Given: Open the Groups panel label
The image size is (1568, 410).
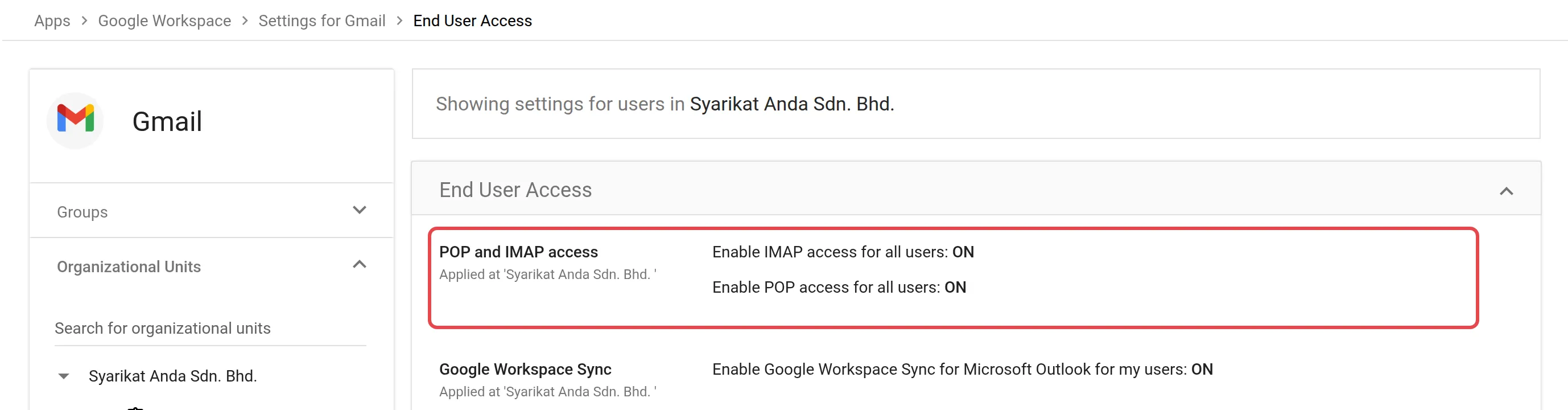Looking at the screenshot, I should (82, 212).
